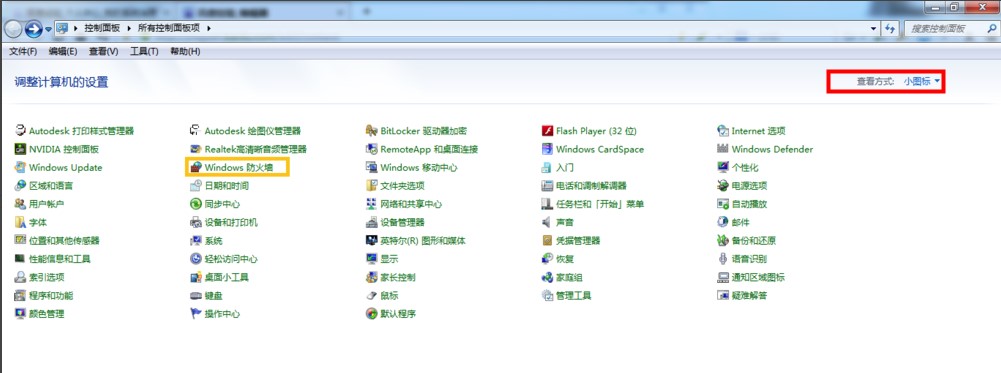Open the 英特尔(R) 图形和媒体 link

(x=423, y=241)
